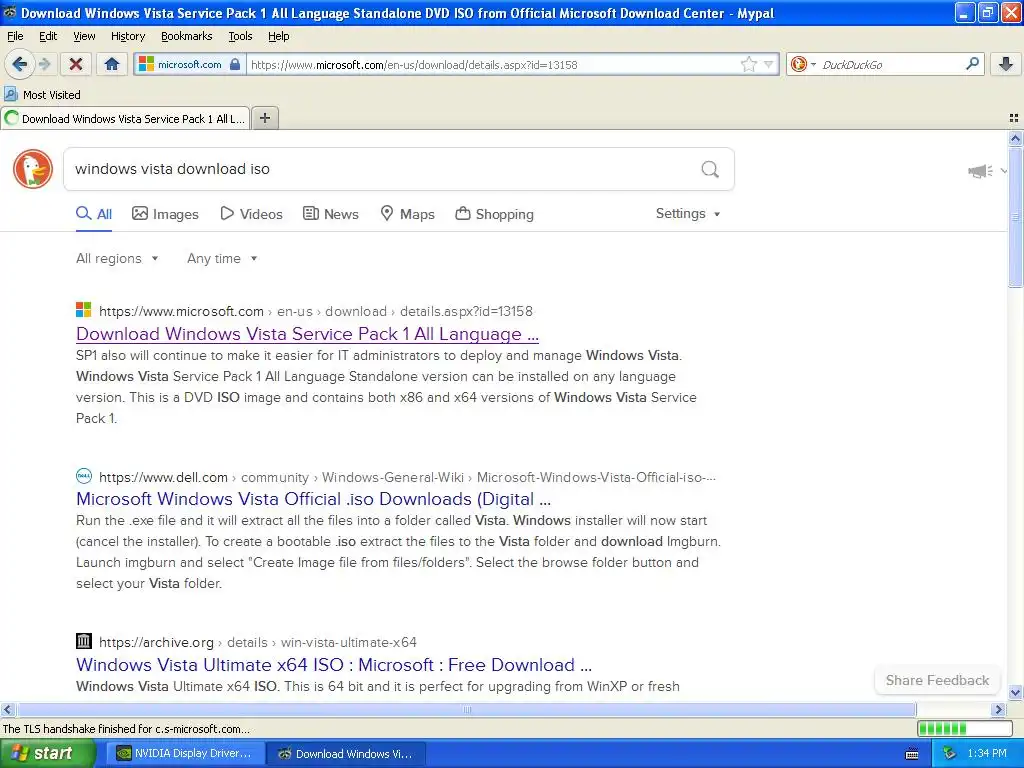Screen dimensions: 1024x768
Task: Switch to Shopping results
Action: click(x=494, y=214)
